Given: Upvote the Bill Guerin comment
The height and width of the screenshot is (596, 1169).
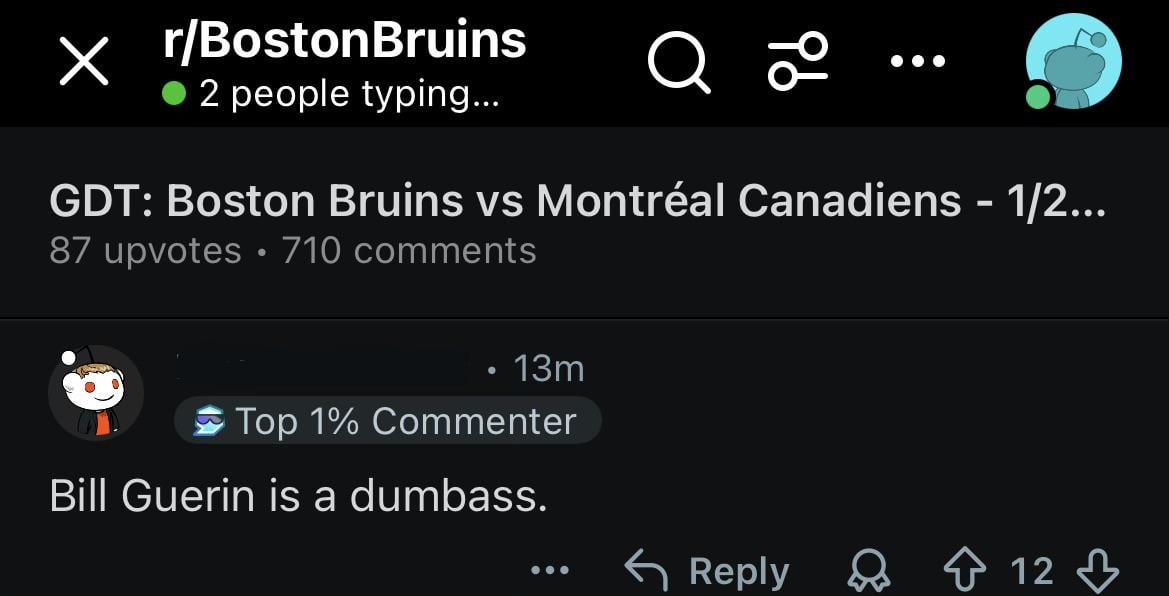Looking at the screenshot, I should (x=966, y=568).
